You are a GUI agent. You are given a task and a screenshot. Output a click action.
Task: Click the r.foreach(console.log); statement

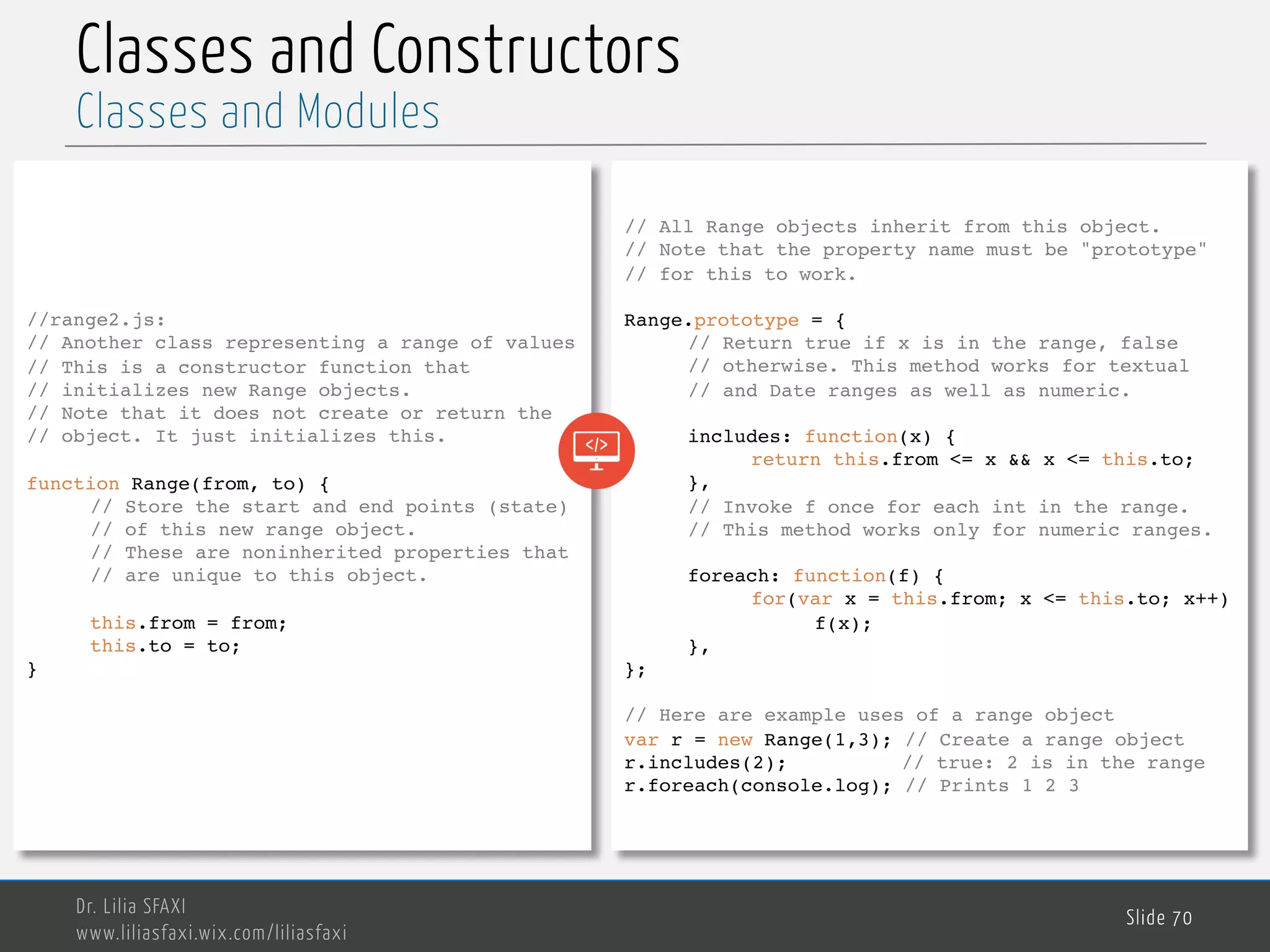pyautogui.click(x=757, y=785)
